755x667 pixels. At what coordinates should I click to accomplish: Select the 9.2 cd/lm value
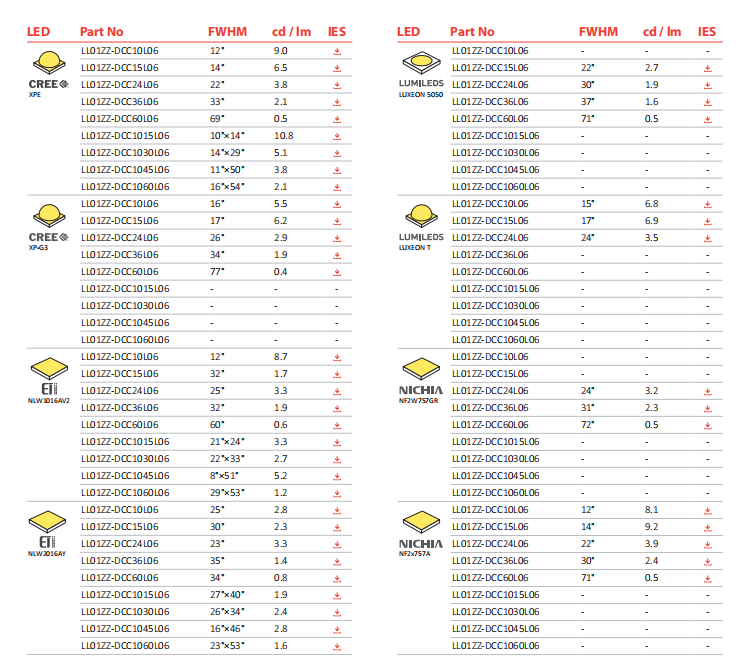coord(651,527)
